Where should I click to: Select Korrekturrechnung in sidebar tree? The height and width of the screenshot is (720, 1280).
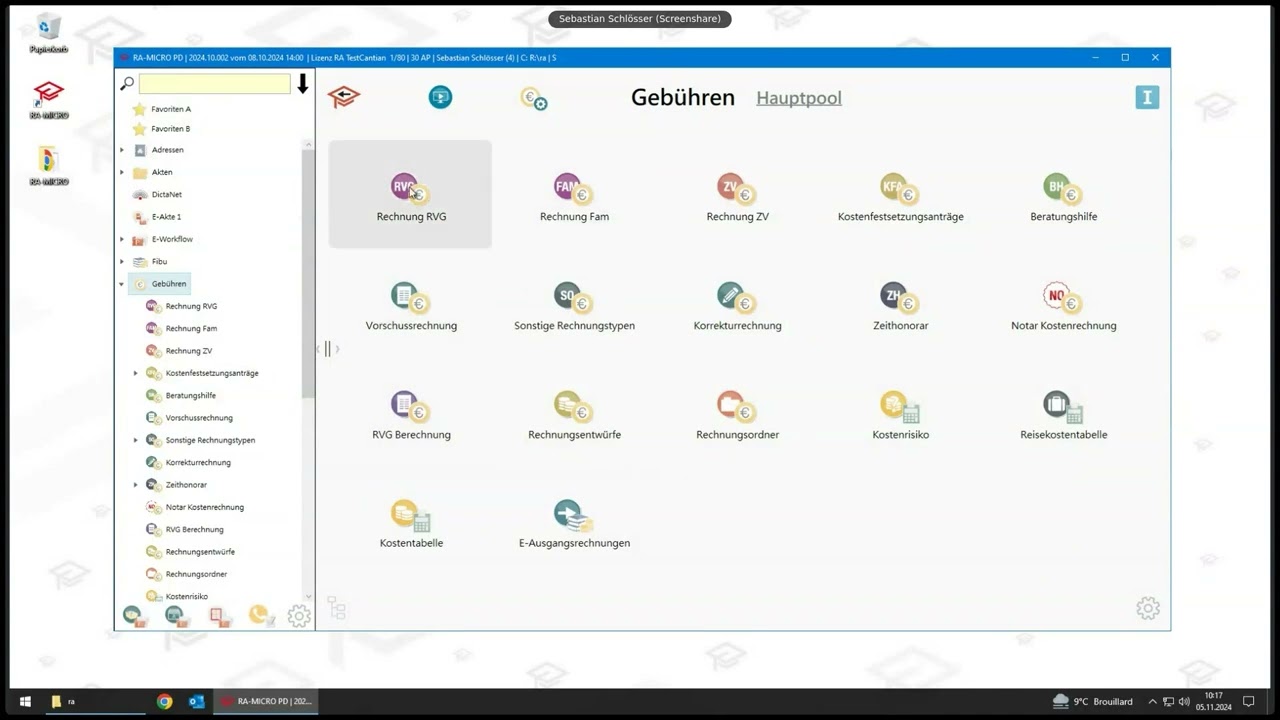click(x=198, y=463)
